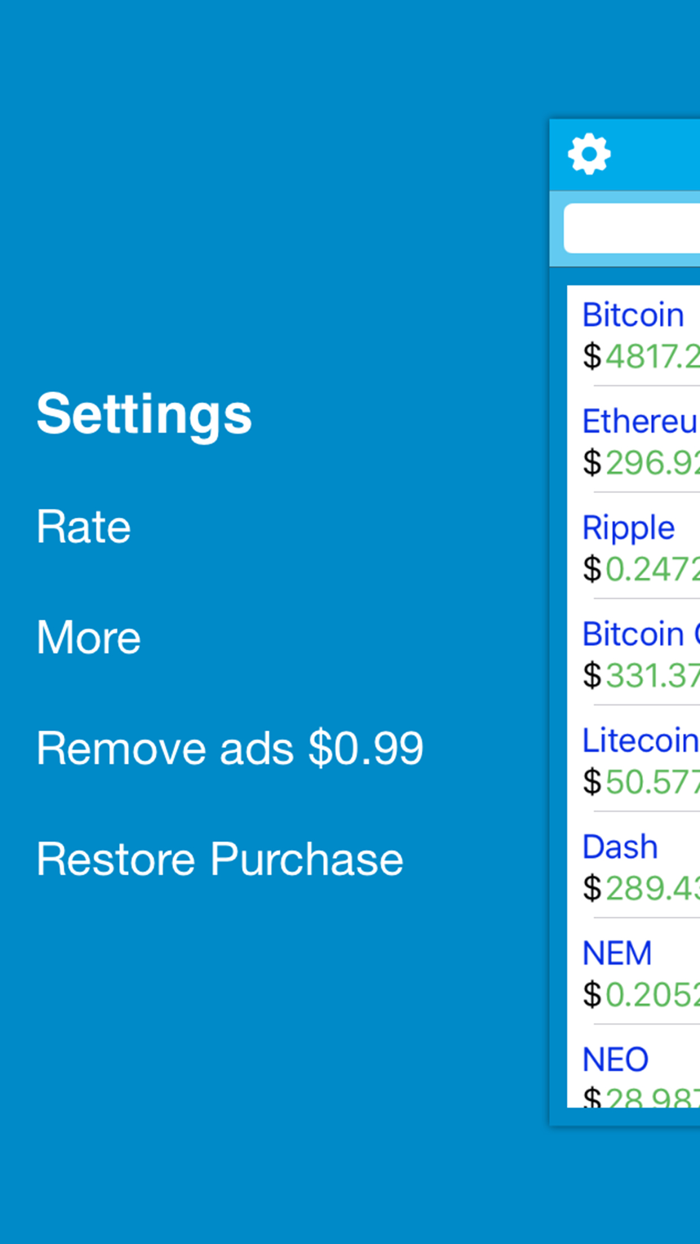Image resolution: width=700 pixels, height=1244 pixels.
Task: Select Bitcoin from the coin list
Action: 633,314
